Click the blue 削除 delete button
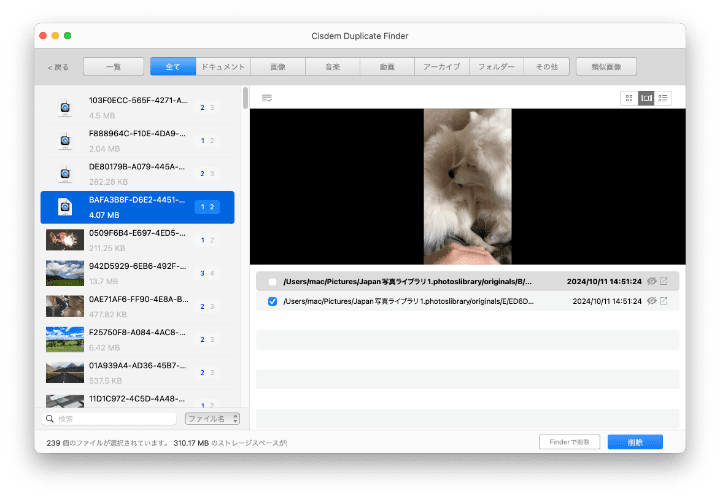 pos(634,442)
